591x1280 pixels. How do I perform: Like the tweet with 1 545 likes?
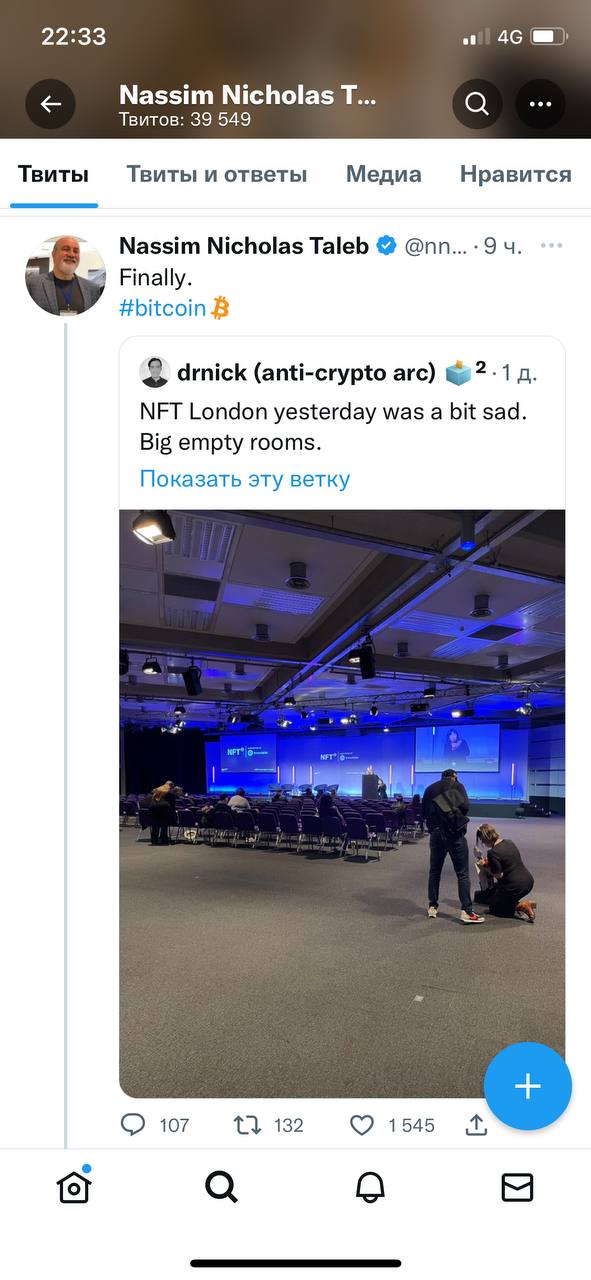362,1125
